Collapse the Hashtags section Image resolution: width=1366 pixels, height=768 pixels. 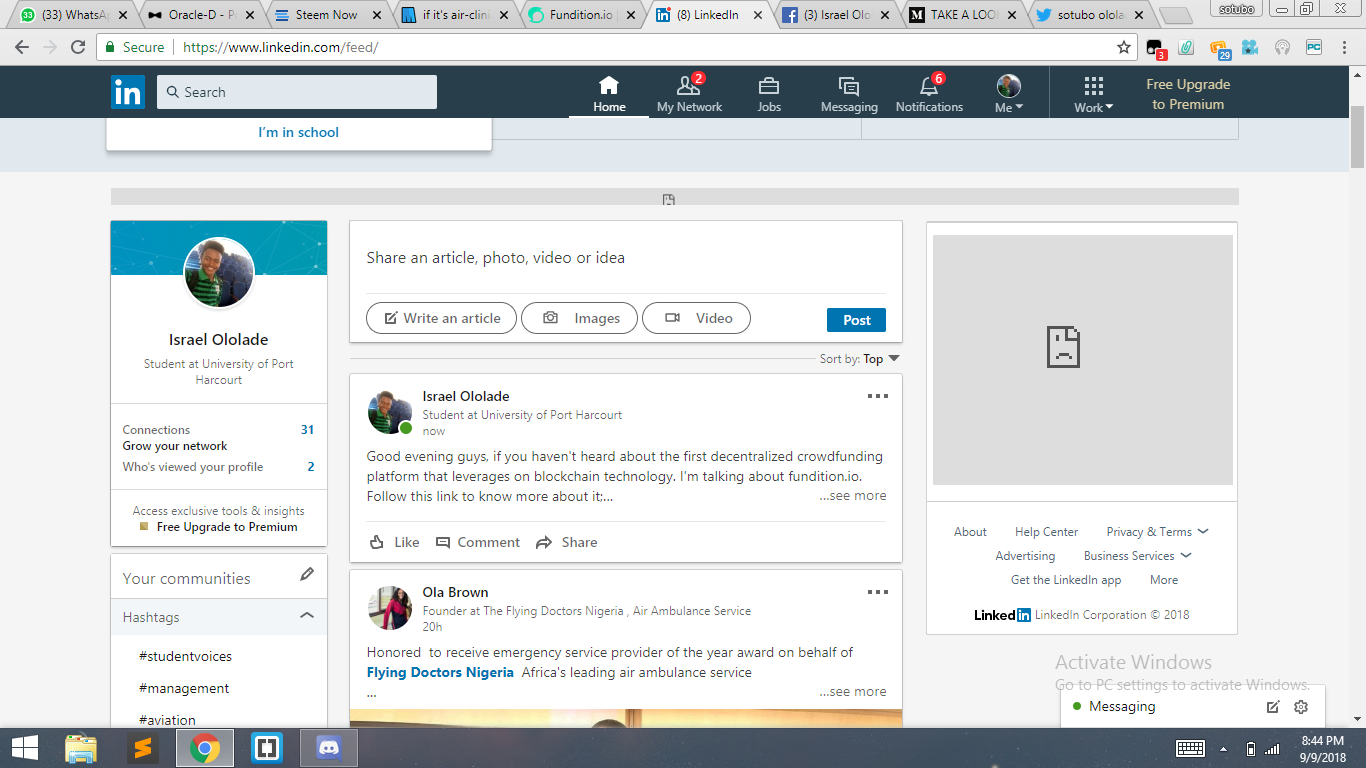[307, 616]
